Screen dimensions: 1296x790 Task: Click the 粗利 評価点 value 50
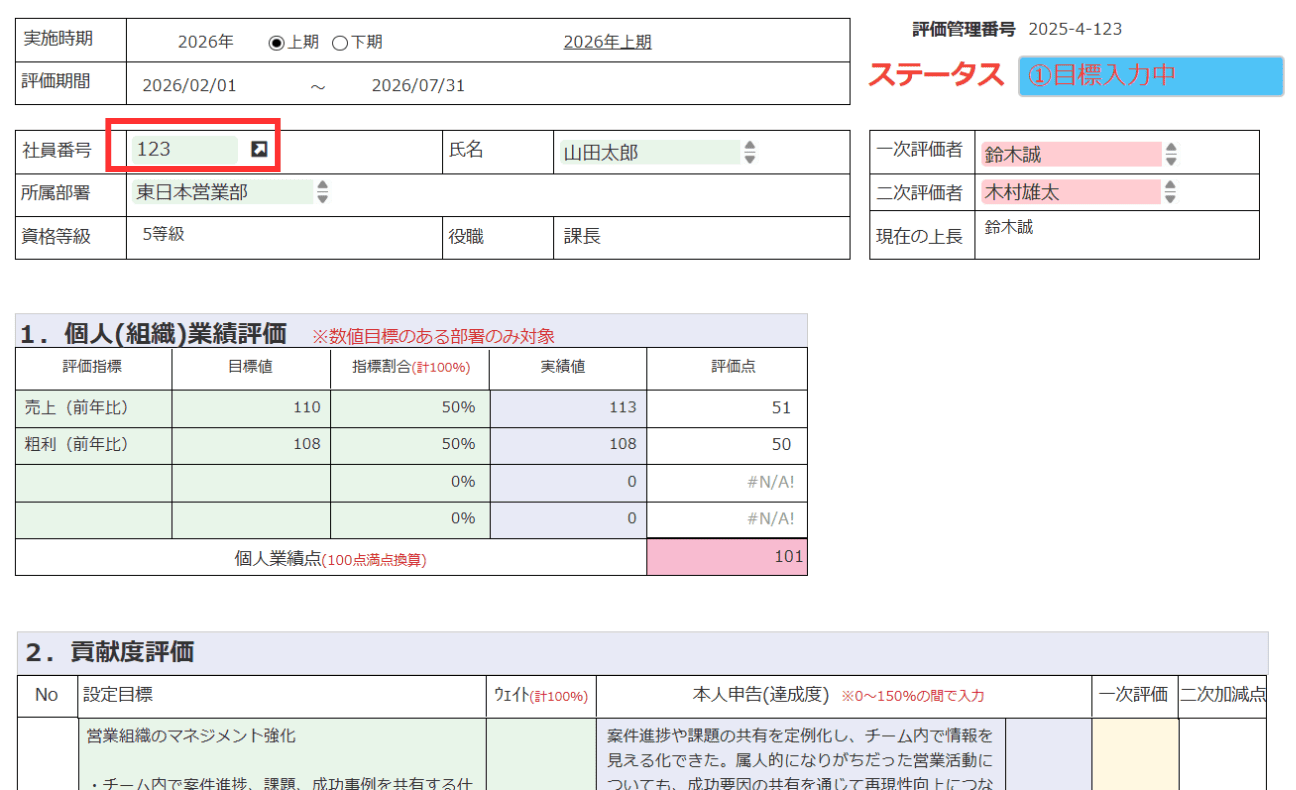[x=727, y=445]
